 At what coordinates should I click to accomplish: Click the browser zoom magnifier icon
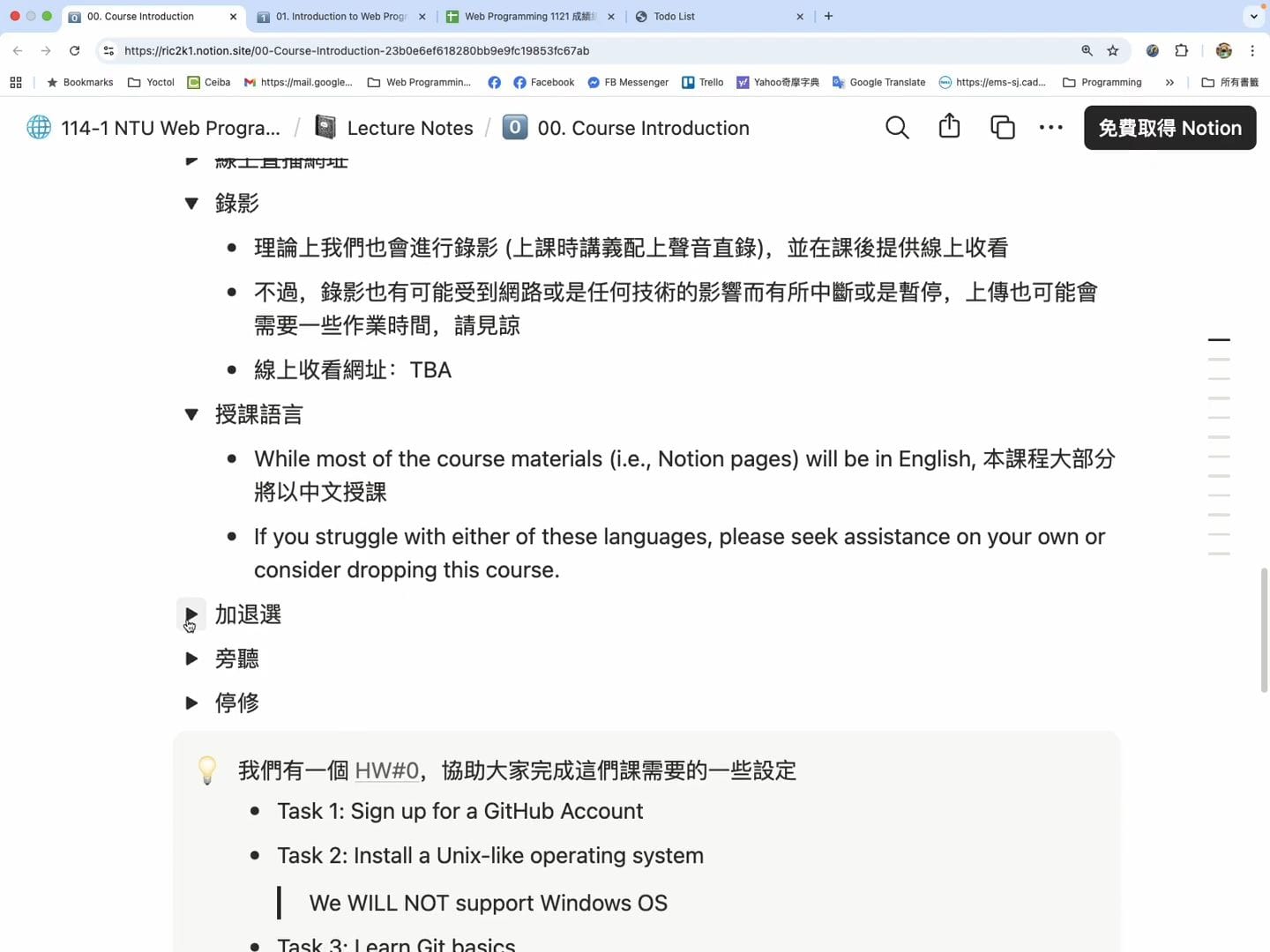(1087, 51)
